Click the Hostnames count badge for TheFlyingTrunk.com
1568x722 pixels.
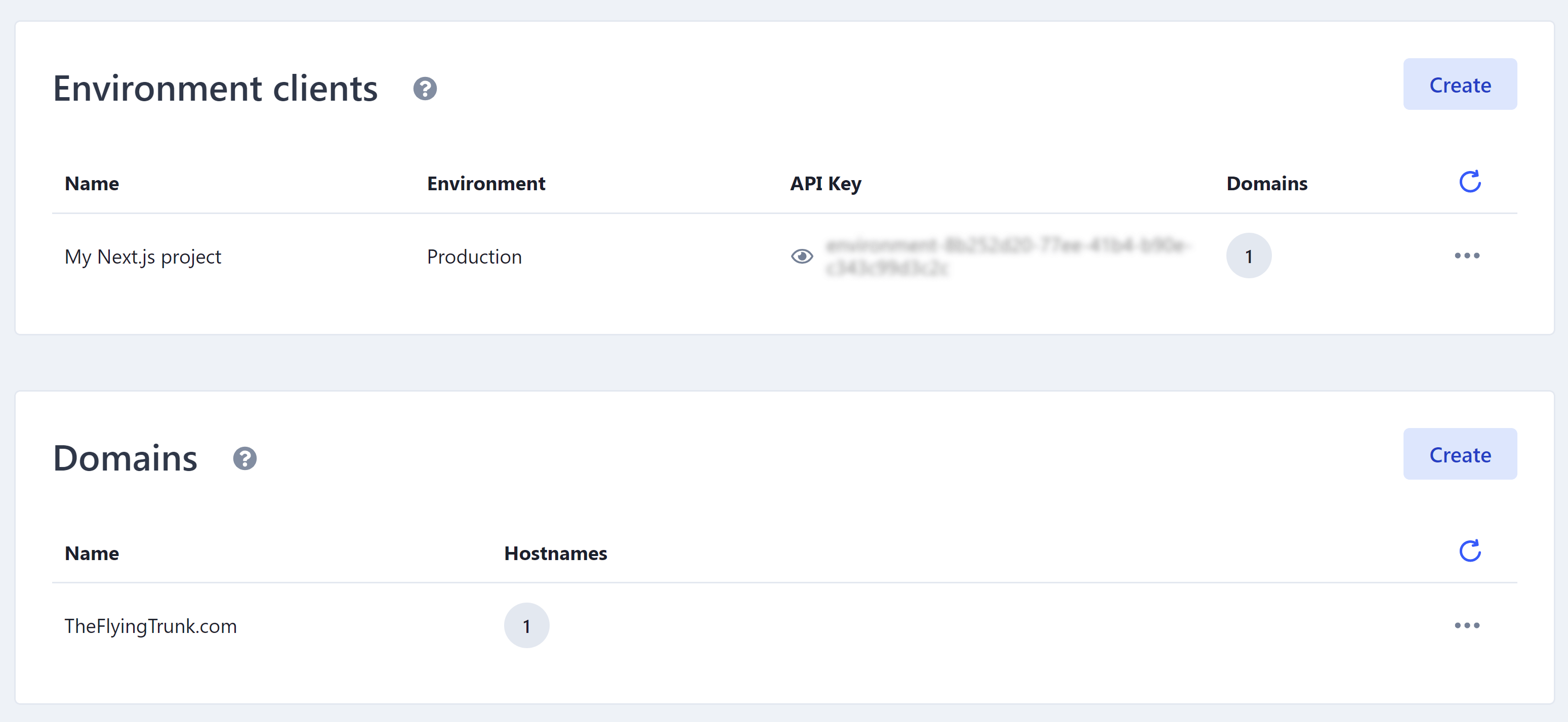pyautogui.click(x=526, y=626)
